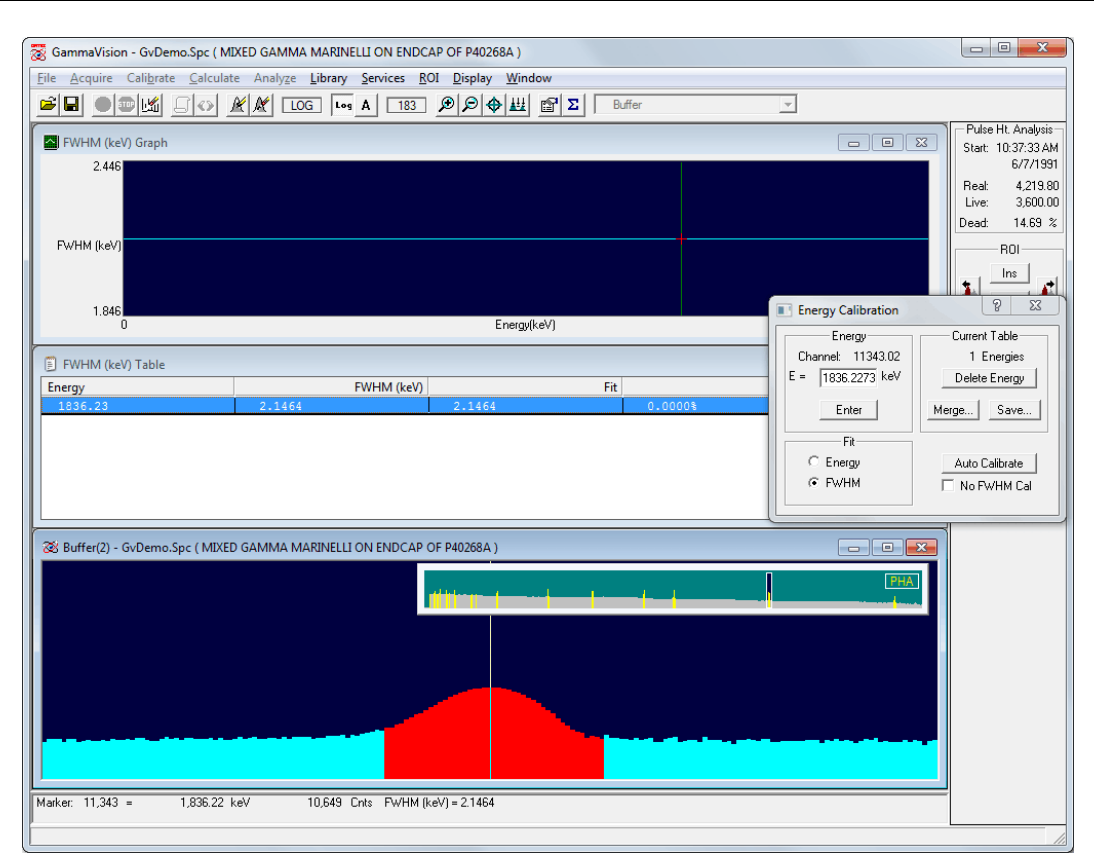
Task: Click the Zoom Out magnifier icon
Action: [470, 105]
